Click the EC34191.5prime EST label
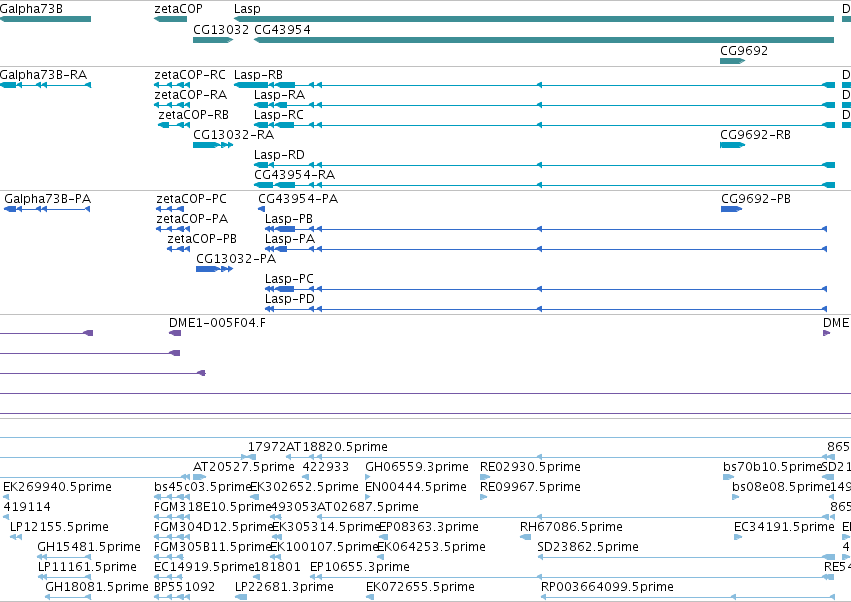The width and height of the screenshot is (851, 602). click(x=784, y=528)
